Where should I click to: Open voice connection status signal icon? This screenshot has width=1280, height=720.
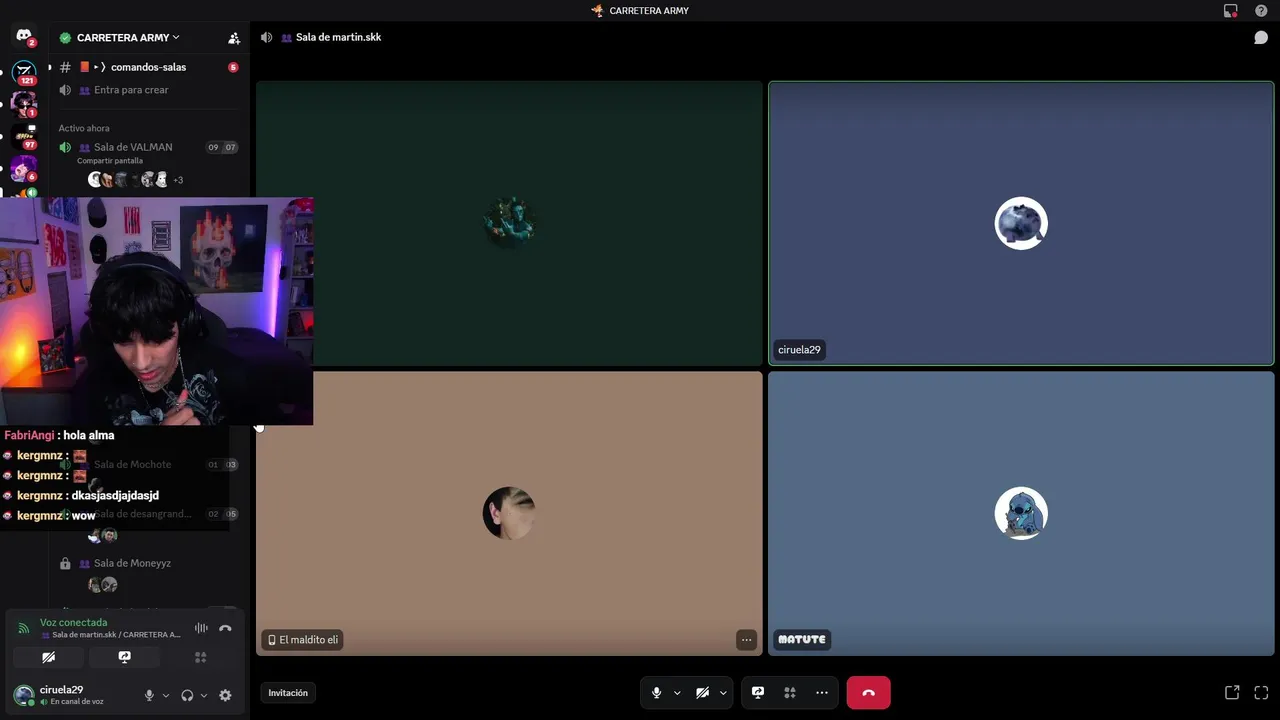coord(24,628)
